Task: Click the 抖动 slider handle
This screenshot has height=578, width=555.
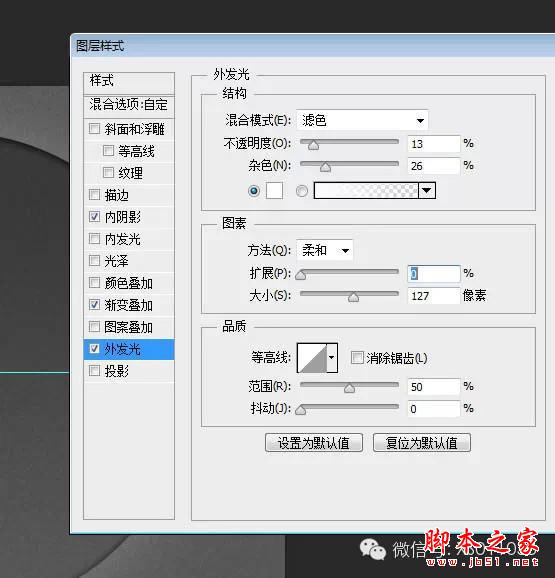Action: click(301, 410)
